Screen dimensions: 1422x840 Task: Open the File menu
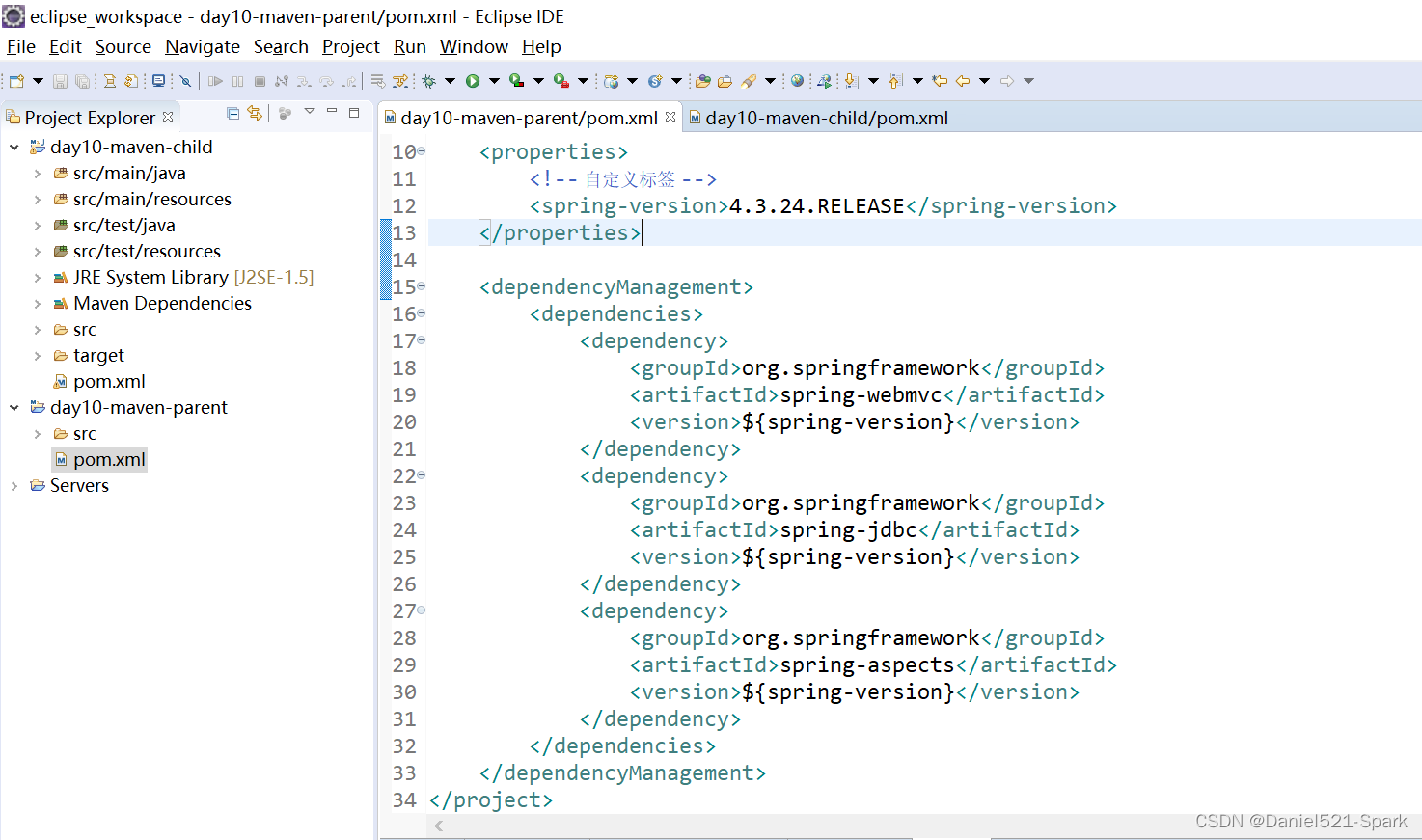point(21,46)
